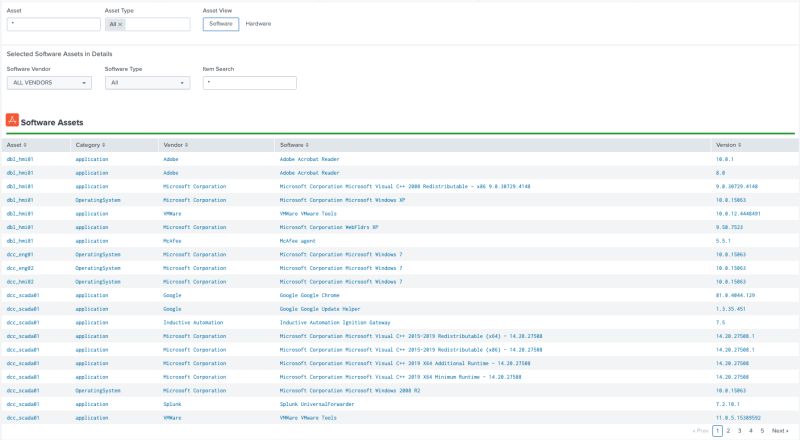Go to results page 5
The height and width of the screenshot is (440, 800).
coord(762,431)
